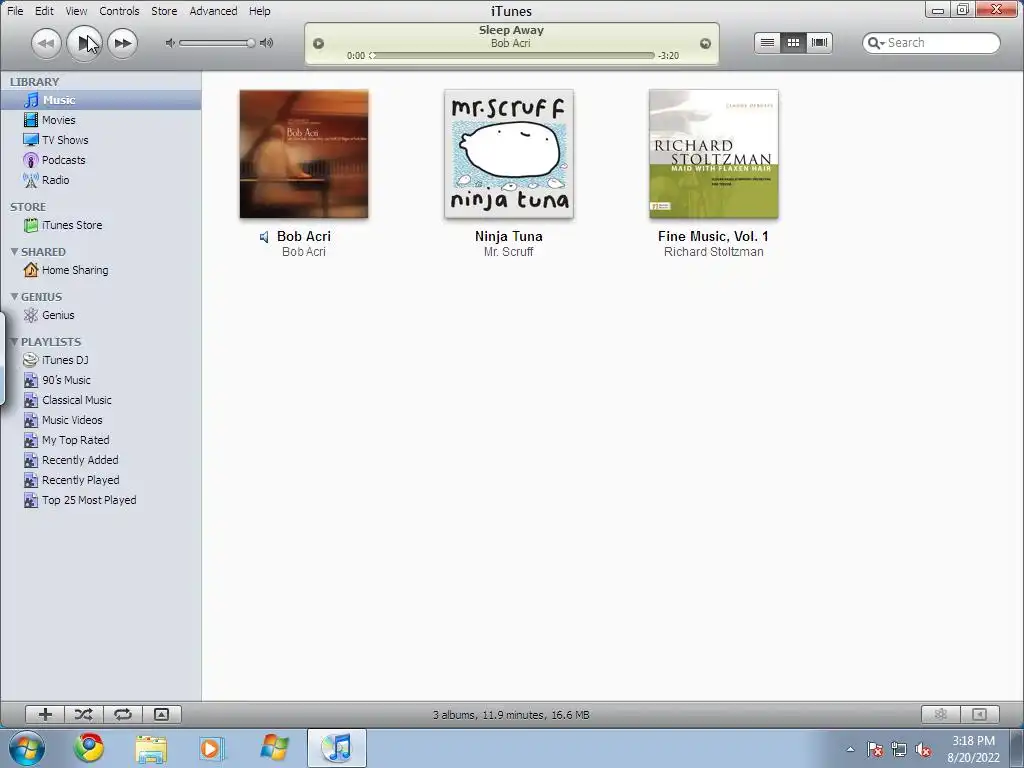The width and height of the screenshot is (1024, 768).
Task: Select the Bob Acri album cover
Action: tap(304, 154)
